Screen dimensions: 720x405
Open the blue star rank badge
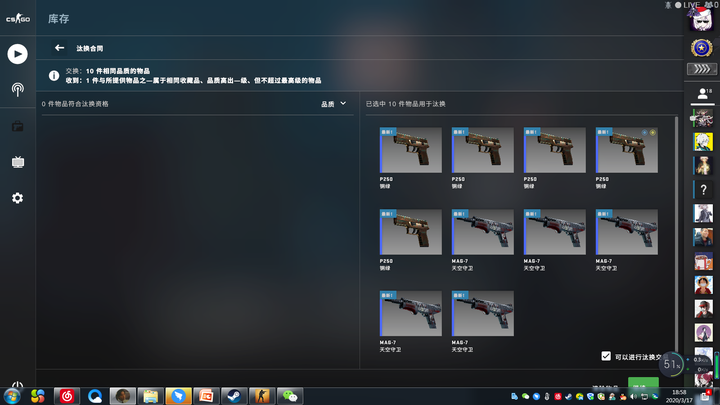[x=702, y=48]
